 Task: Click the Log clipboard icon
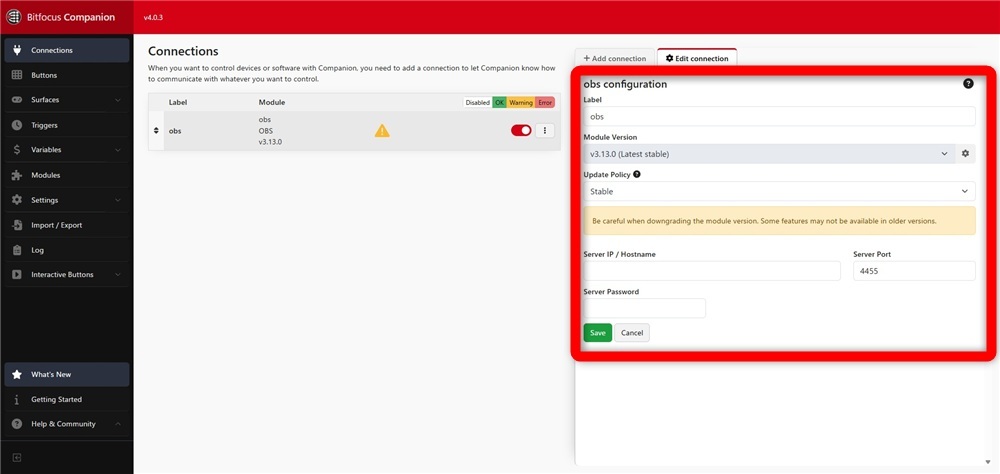(17, 250)
